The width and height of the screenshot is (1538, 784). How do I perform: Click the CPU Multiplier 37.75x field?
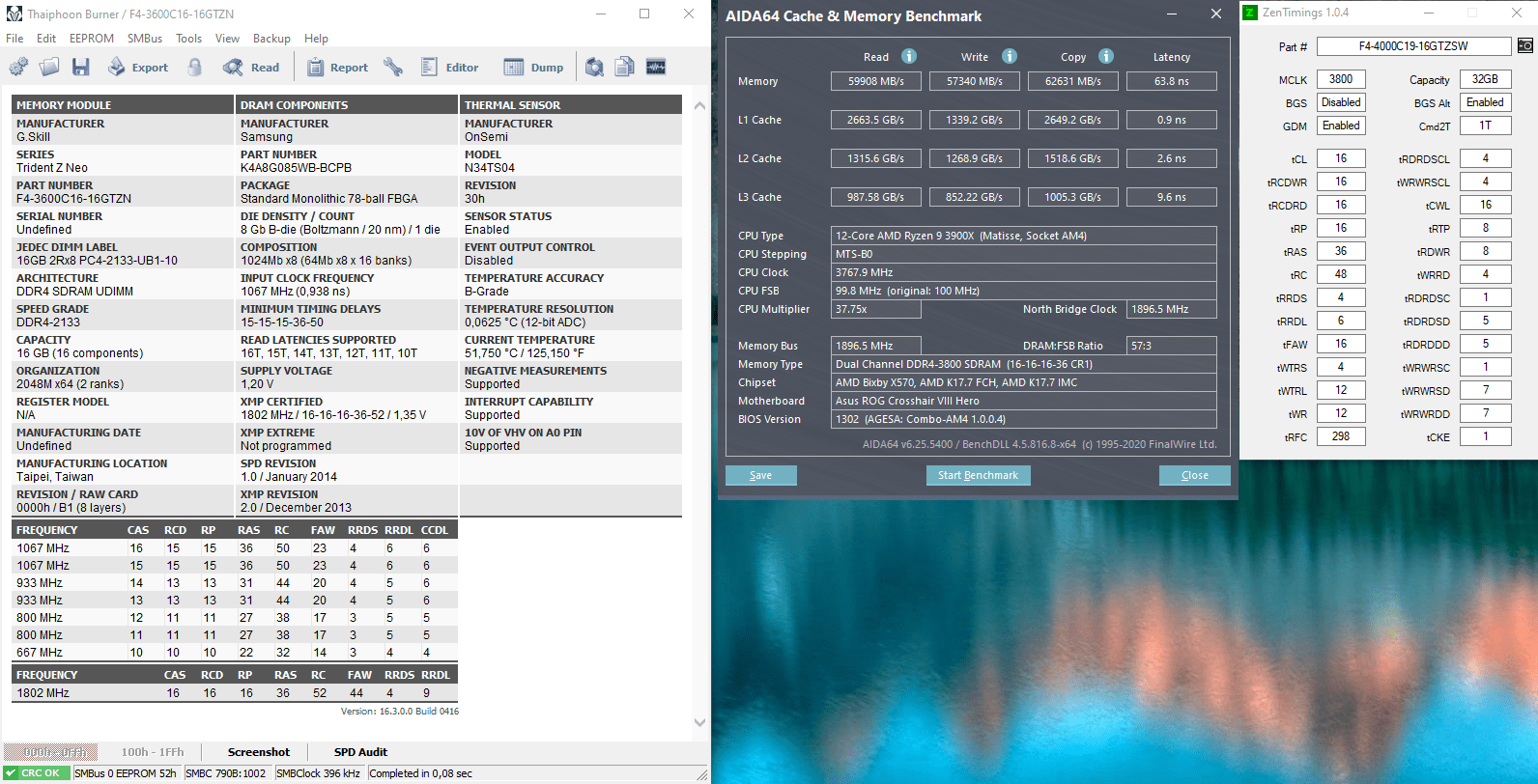pyautogui.click(x=876, y=309)
